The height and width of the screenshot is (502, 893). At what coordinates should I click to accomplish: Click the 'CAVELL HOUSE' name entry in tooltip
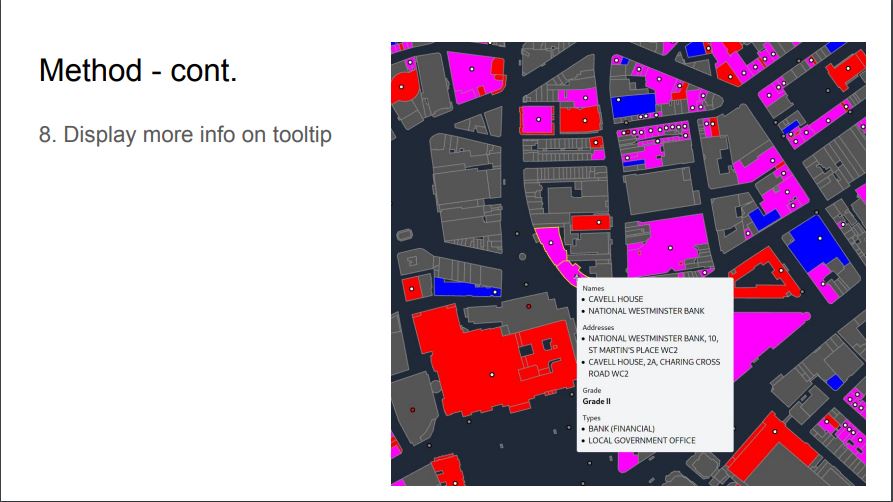(x=616, y=299)
